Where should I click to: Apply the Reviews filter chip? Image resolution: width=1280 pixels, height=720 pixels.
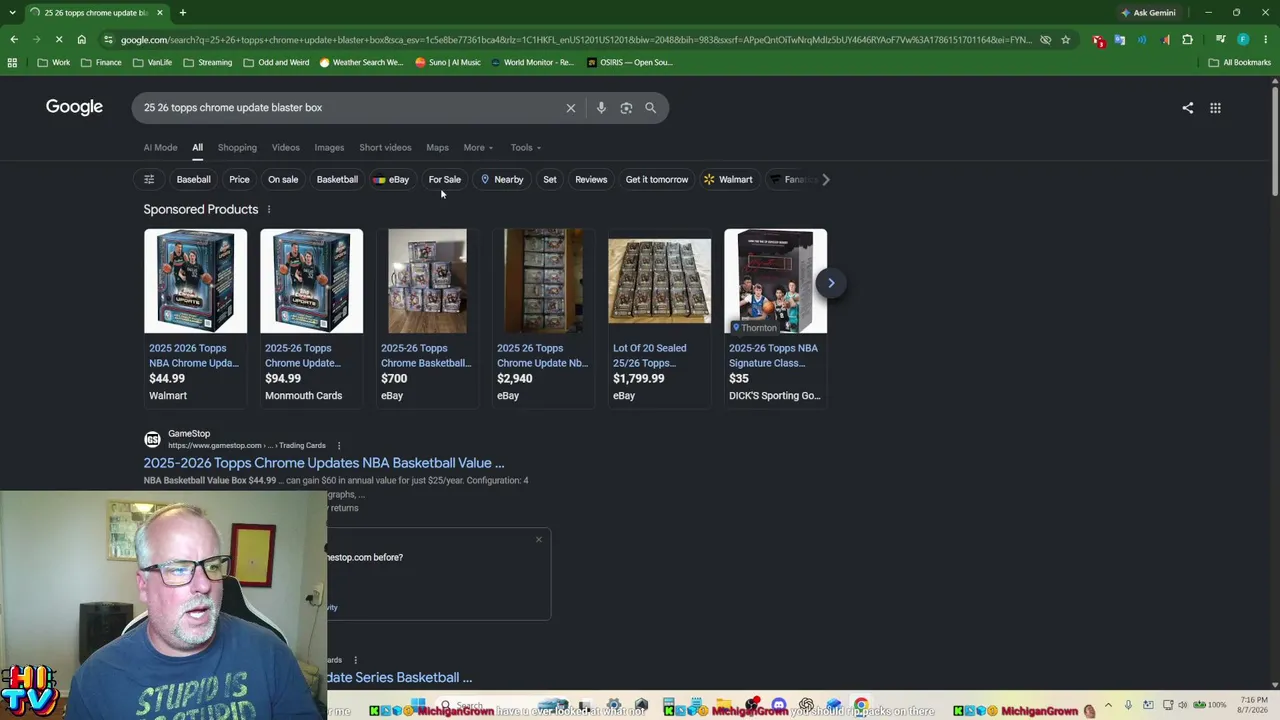coord(591,179)
